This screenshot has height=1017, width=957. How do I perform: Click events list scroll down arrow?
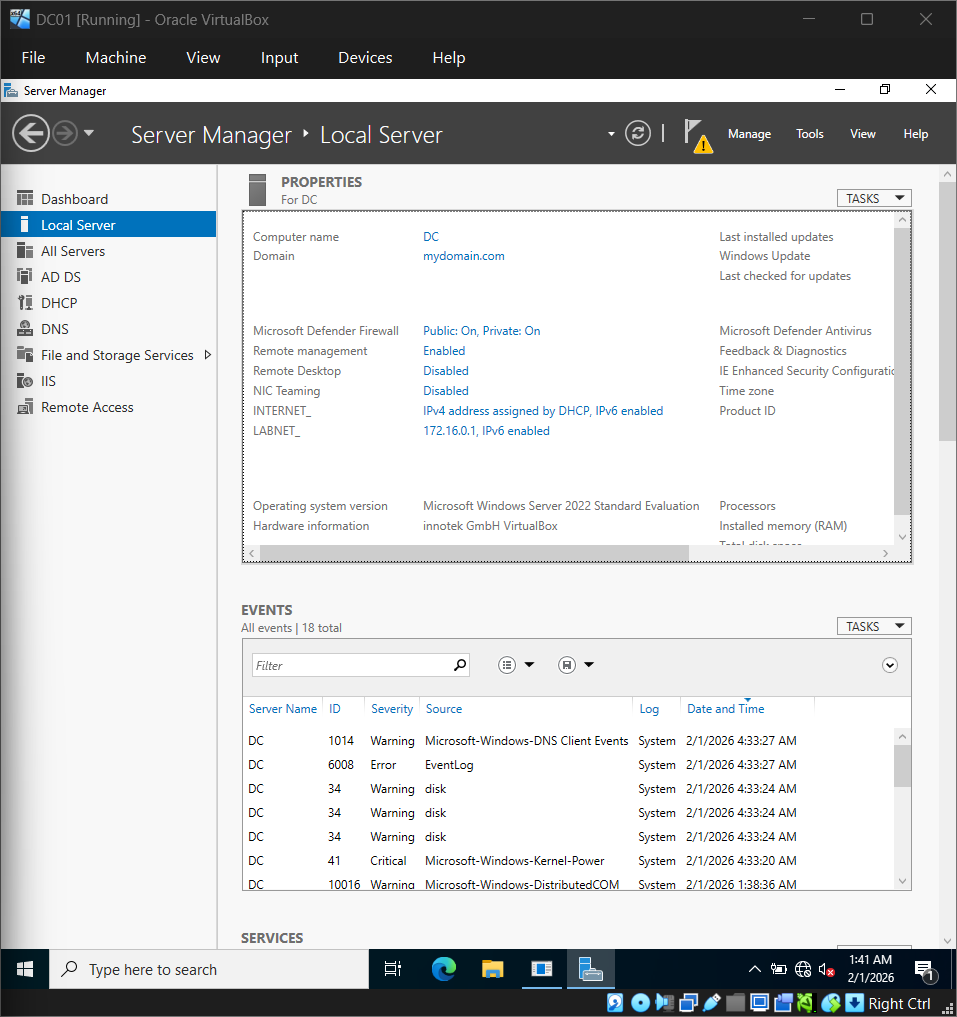pyautogui.click(x=902, y=881)
